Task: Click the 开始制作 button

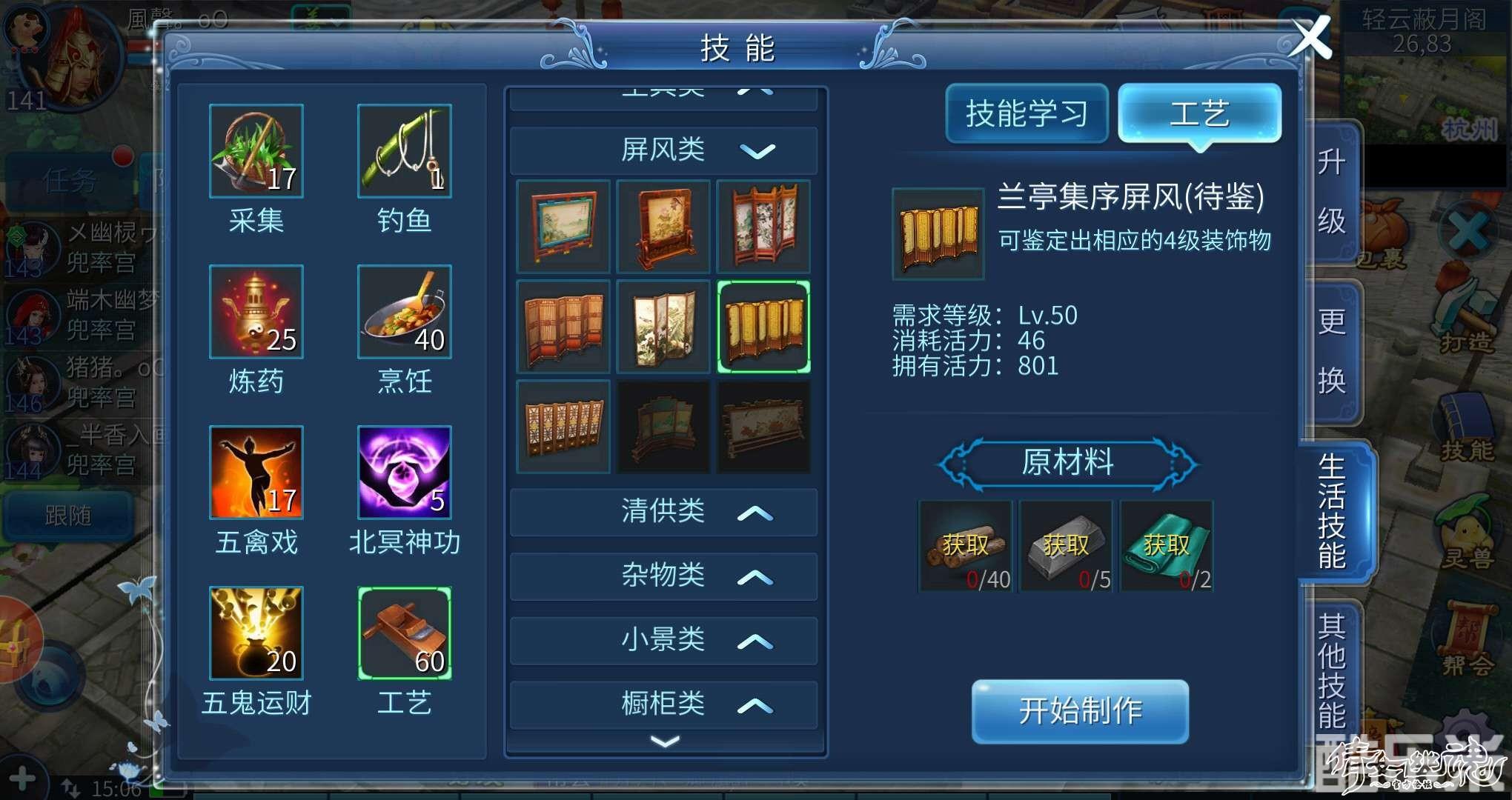Action: click(x=1081, y=711)
